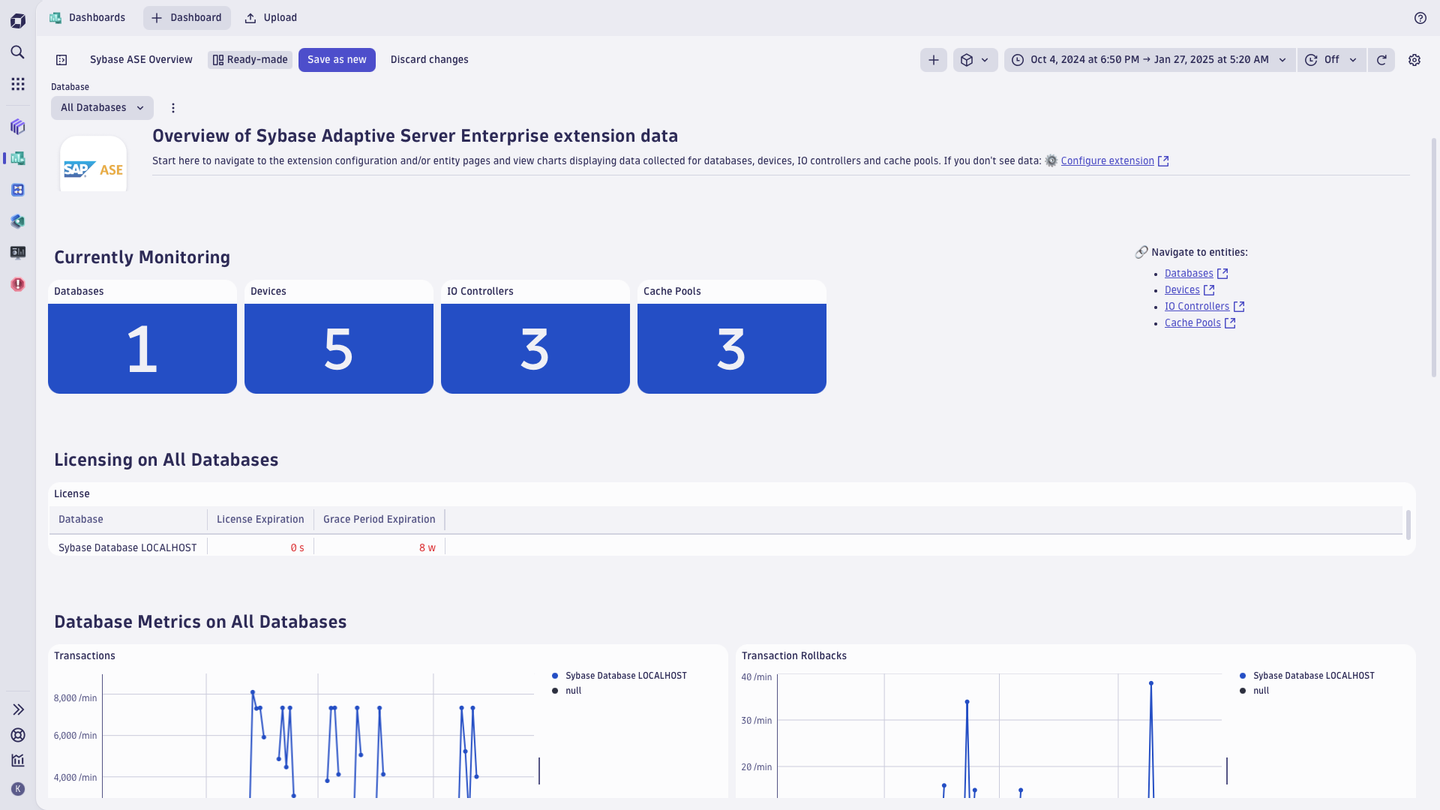Open the kebab menu next to All Databases
The height and width of the screenshot is (810, 1440).
coord(172,107)
